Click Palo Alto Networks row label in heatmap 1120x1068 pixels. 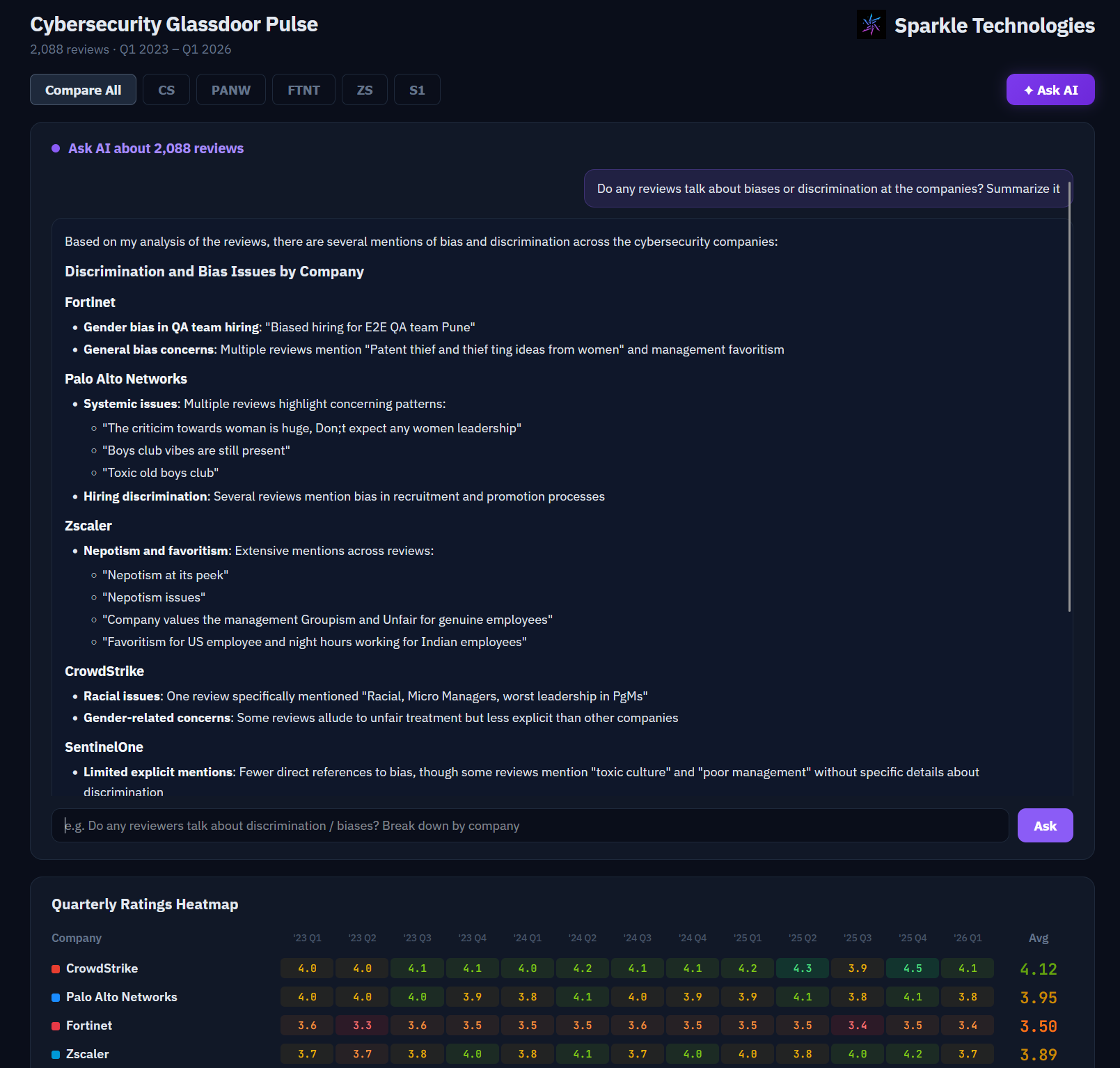[x=122, y=997]
